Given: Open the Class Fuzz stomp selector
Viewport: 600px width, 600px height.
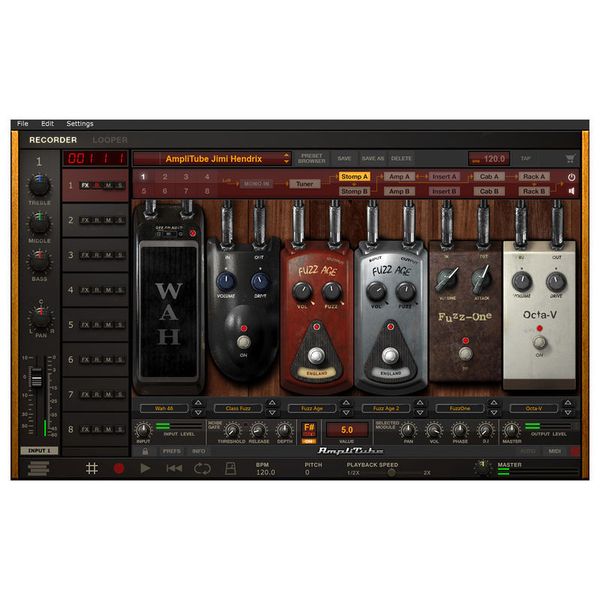Looking at the screenshot, I should [238, 408].
